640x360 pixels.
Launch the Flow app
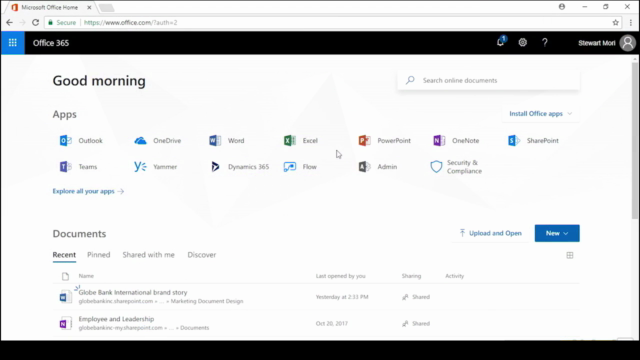tap(300, 167)
